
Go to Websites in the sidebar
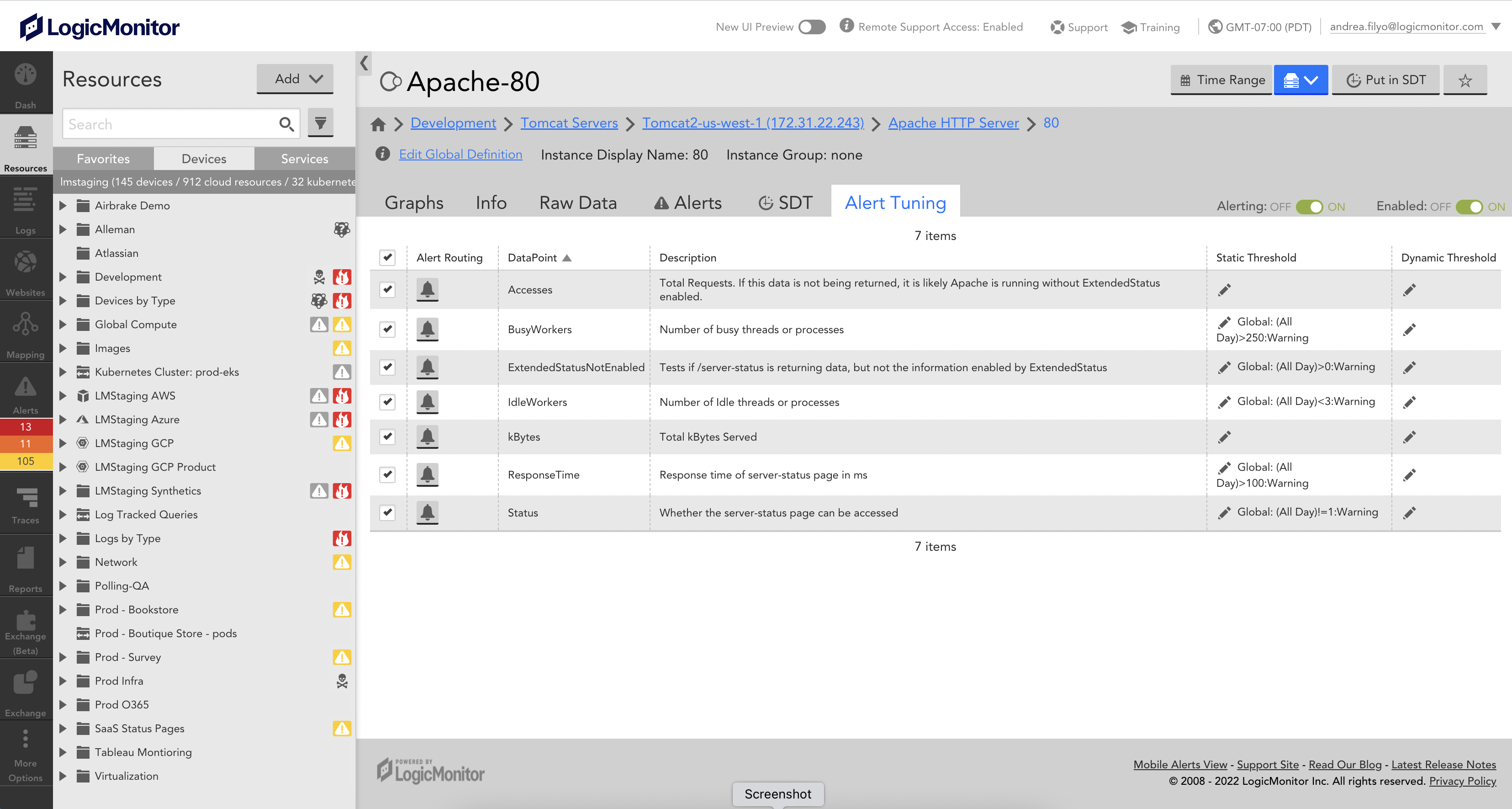coord(25,272)
